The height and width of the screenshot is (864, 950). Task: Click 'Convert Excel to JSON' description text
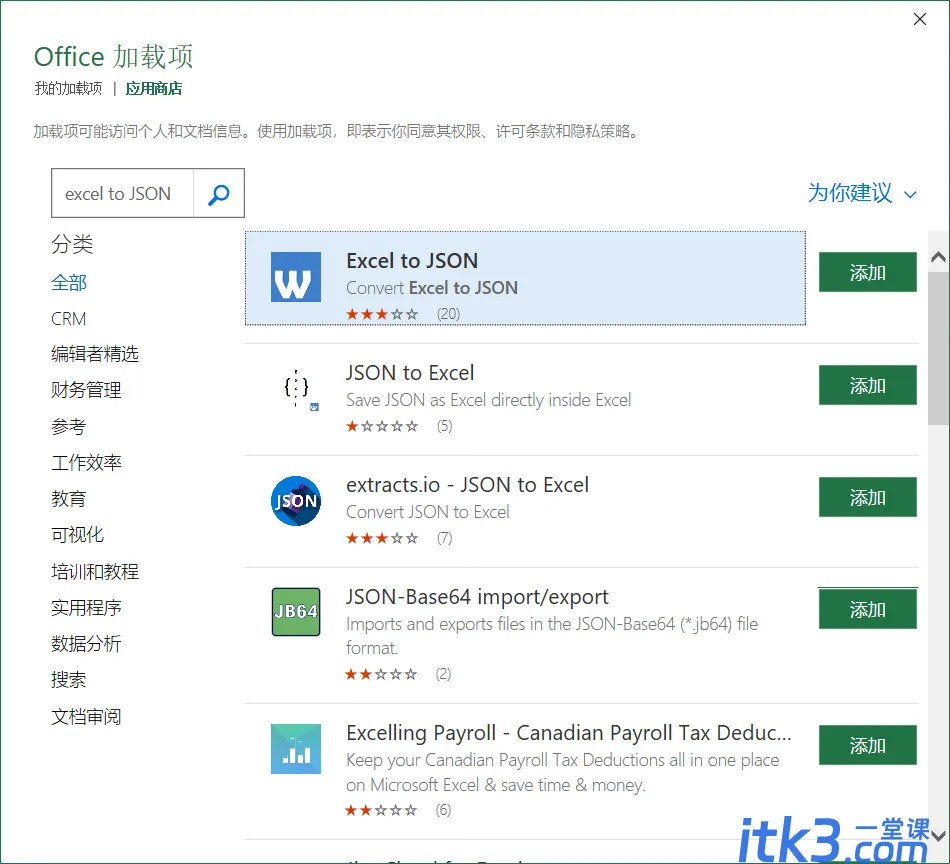tap(432, 288)
